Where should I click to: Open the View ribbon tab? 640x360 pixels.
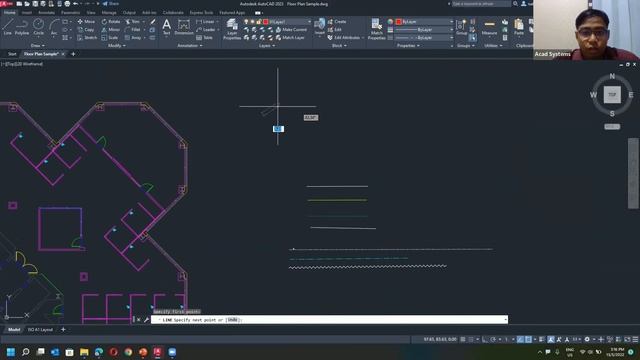[x=91, y=13]
